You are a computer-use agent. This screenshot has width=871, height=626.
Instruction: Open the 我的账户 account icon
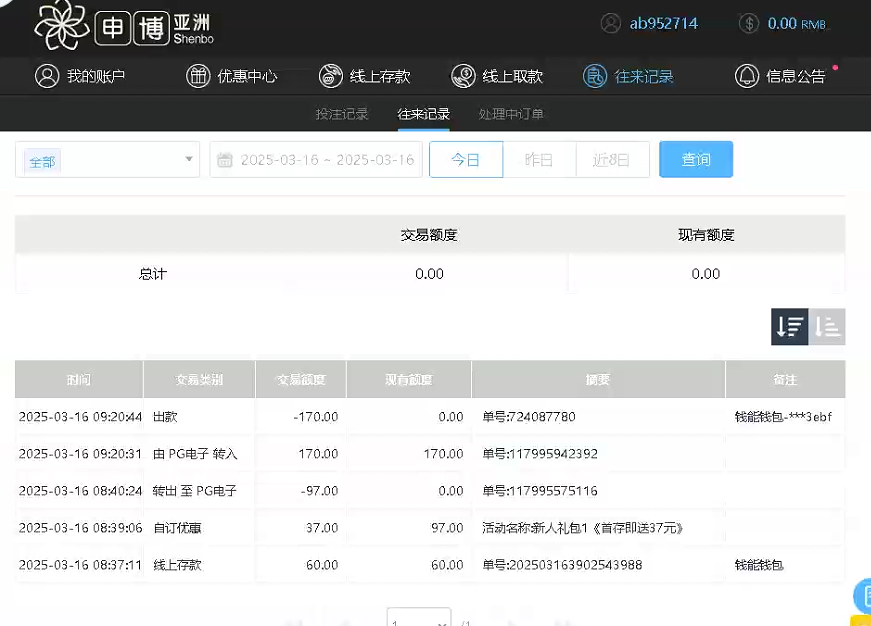click(46, 75)
